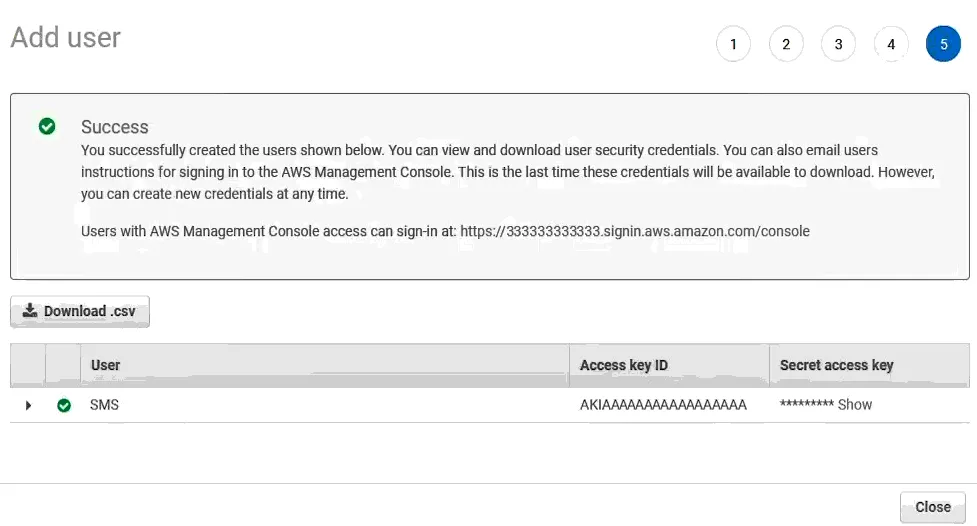Screen dimensions: 977x526
Task: Expand the SMS user row details
Action: [x=28, y=405]
